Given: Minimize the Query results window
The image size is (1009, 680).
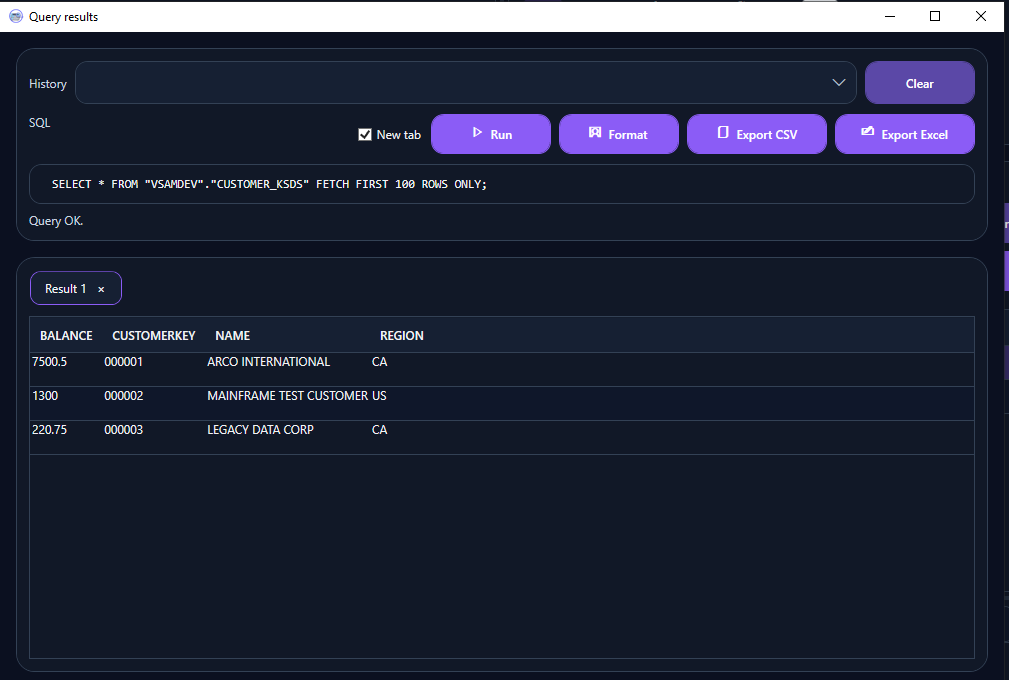Looking at the screenshot, I should click(x=890, y=16).
